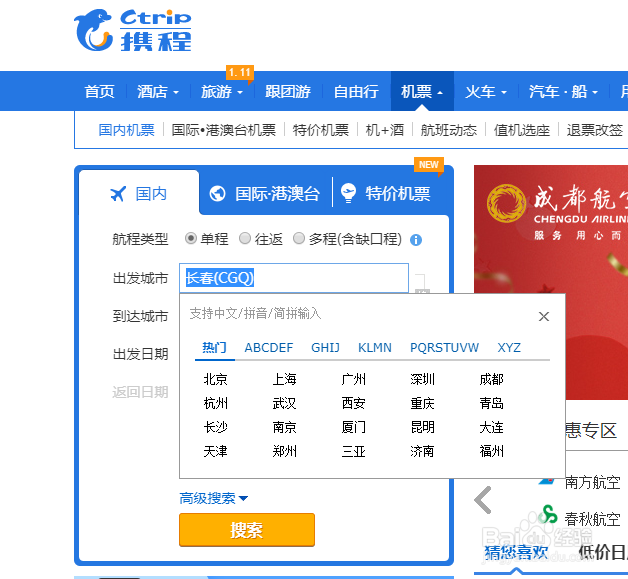Click the 出发城市 input field
628x579 pixels.
tap(294, 278)
